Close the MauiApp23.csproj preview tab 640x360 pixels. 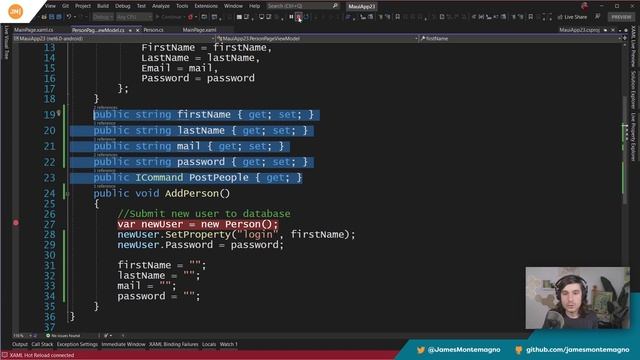(612, 30)
